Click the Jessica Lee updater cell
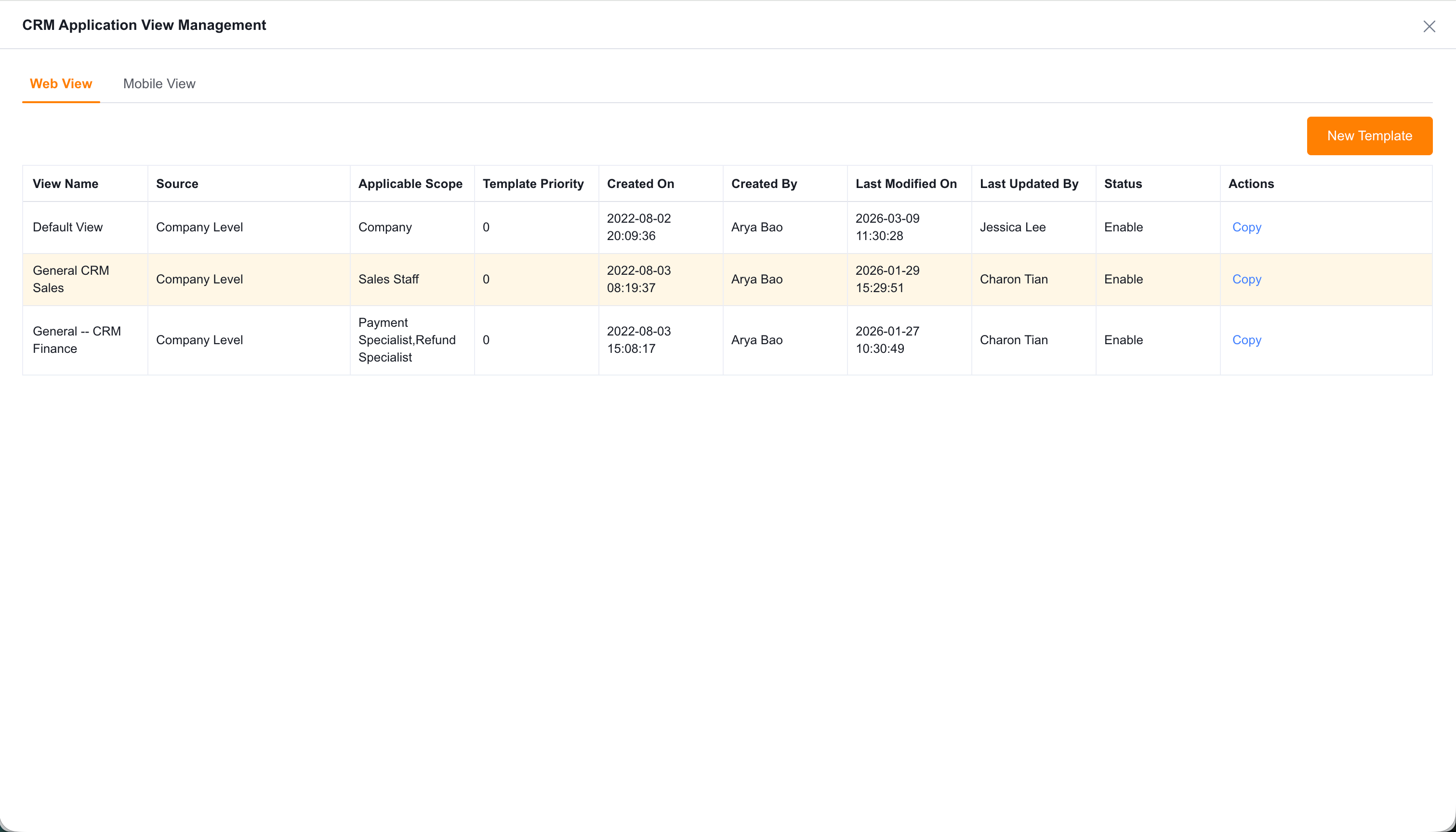 coord(1034,228)
